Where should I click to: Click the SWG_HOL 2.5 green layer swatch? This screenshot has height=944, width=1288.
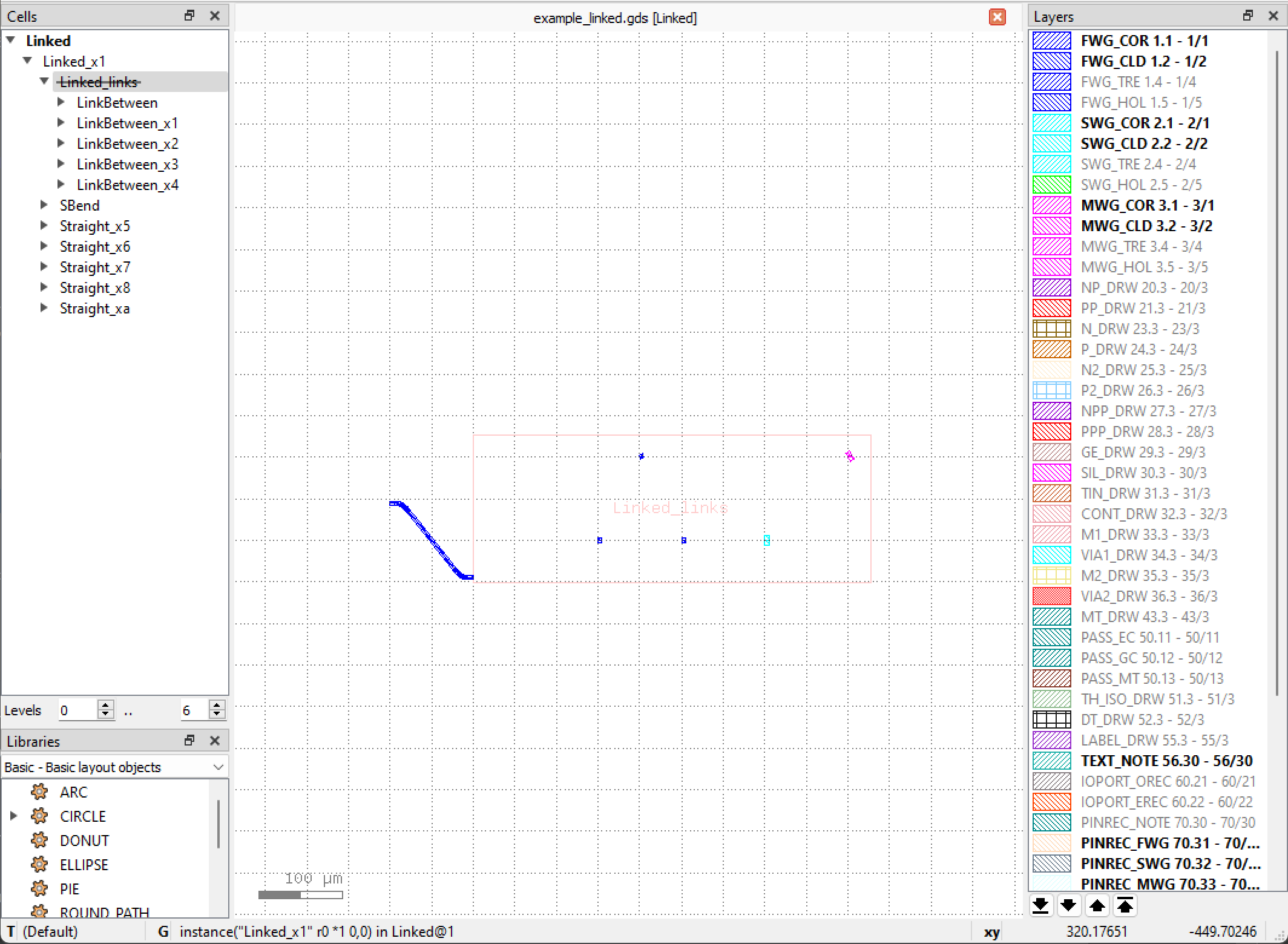[1051, 185]
